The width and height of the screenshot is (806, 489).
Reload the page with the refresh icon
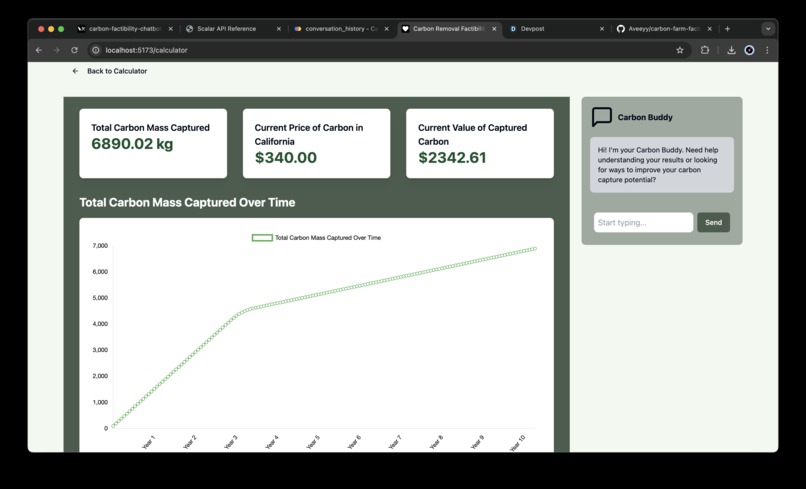coord(75,50)
